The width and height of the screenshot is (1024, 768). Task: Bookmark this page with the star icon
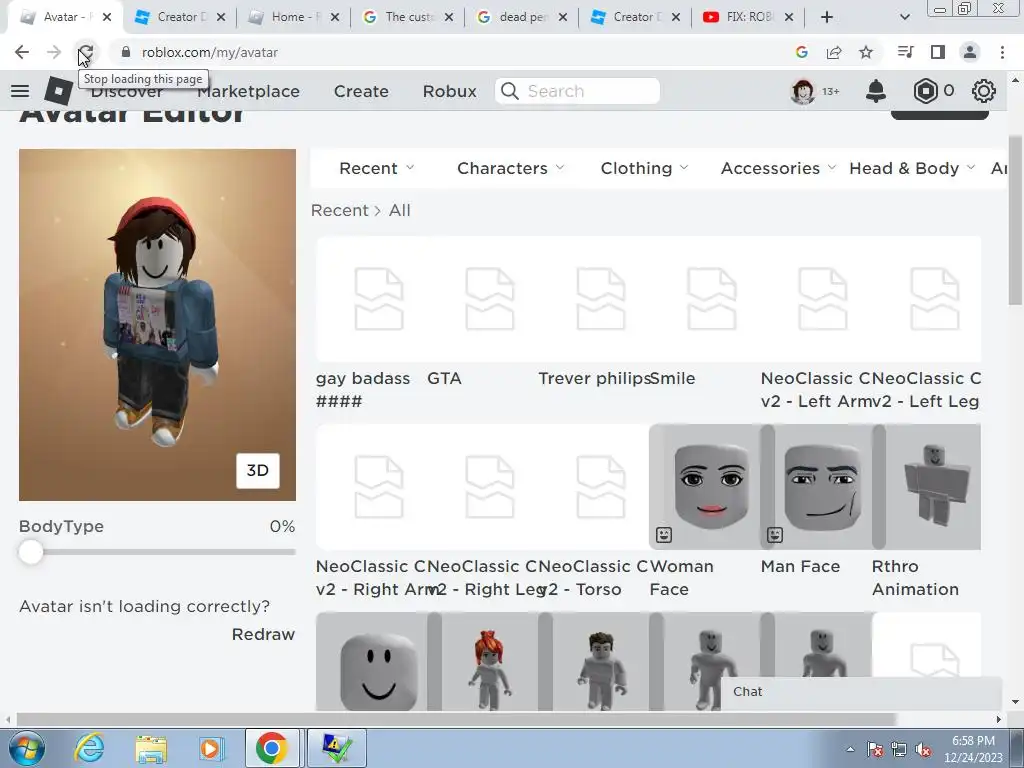coord(866,52)
